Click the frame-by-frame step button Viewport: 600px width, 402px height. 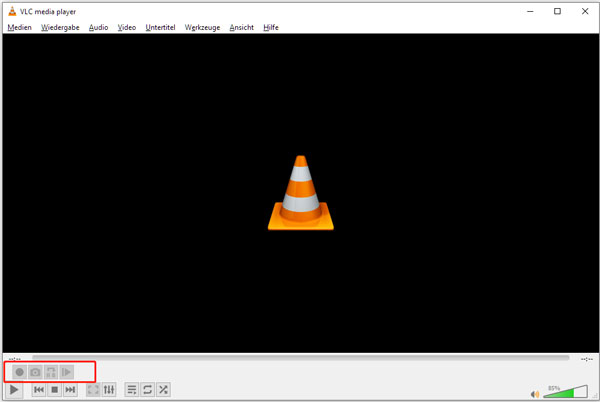click(67, 372)
